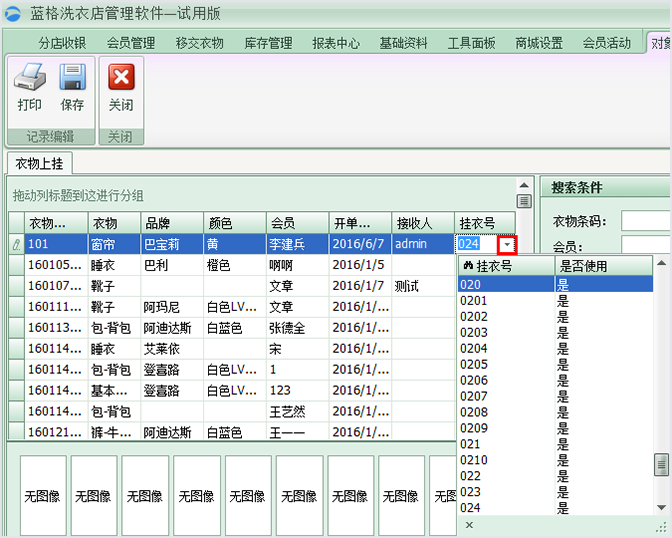
Task: Open 基础资料 menu
Action: coord(403,43)
